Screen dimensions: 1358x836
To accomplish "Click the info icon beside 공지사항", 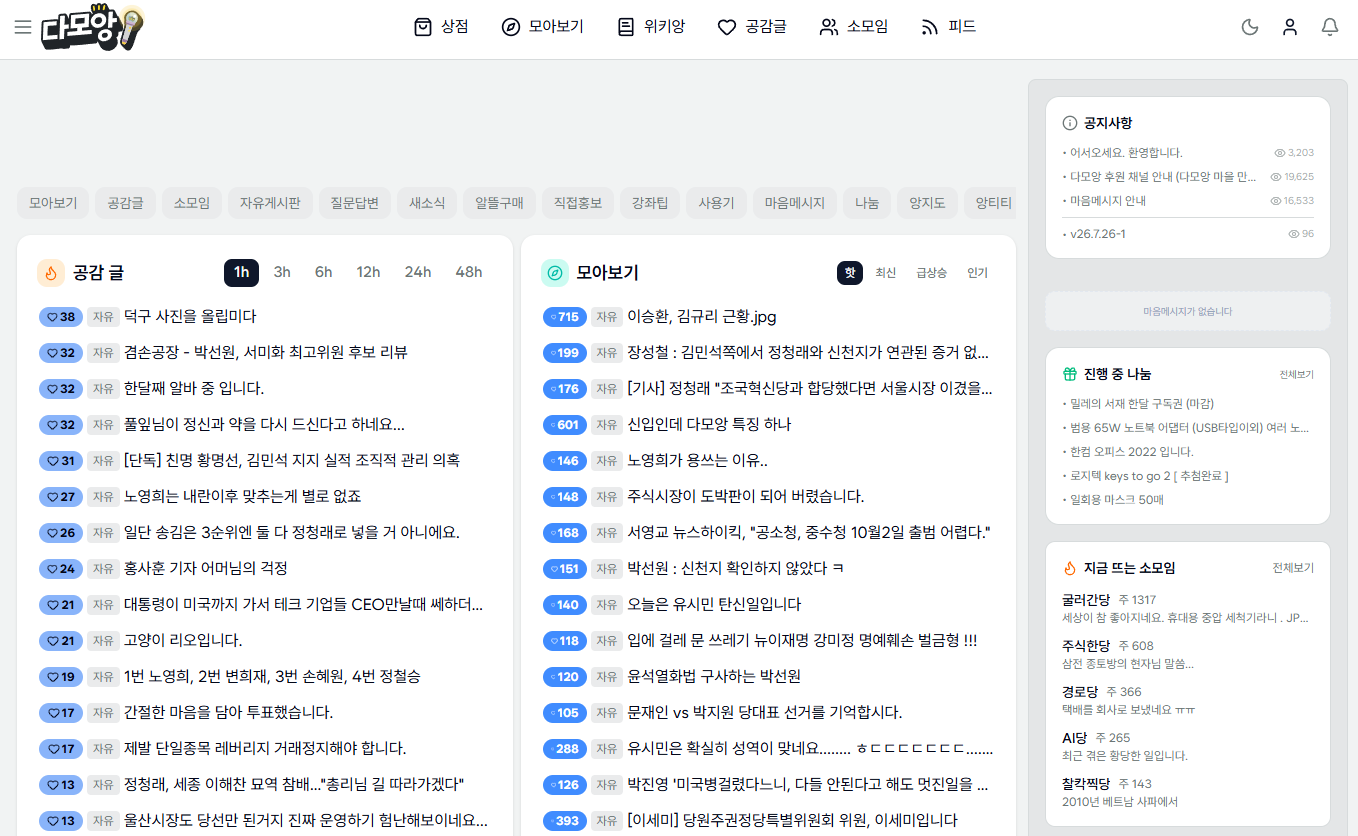I will click(1069, 123).
